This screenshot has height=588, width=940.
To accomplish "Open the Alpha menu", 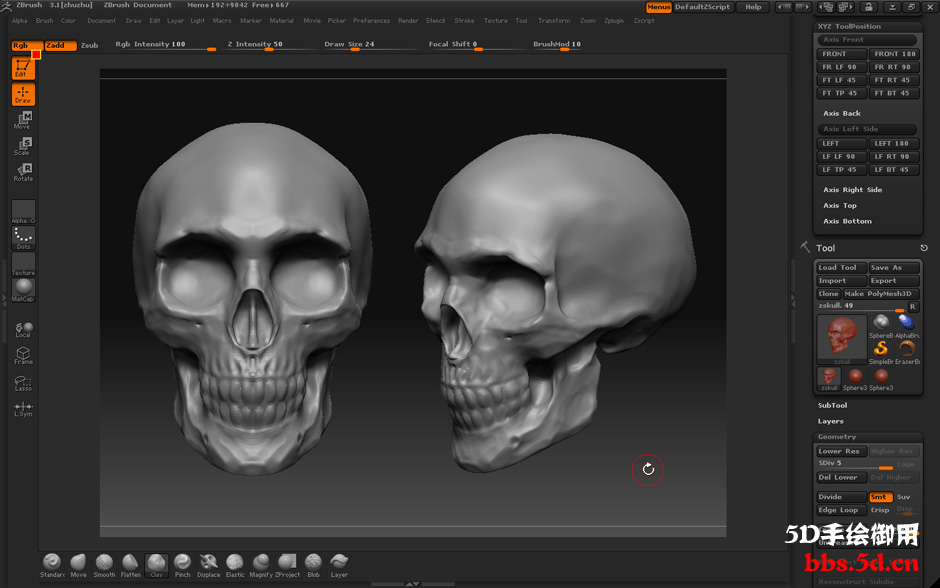I will [19, 20].
